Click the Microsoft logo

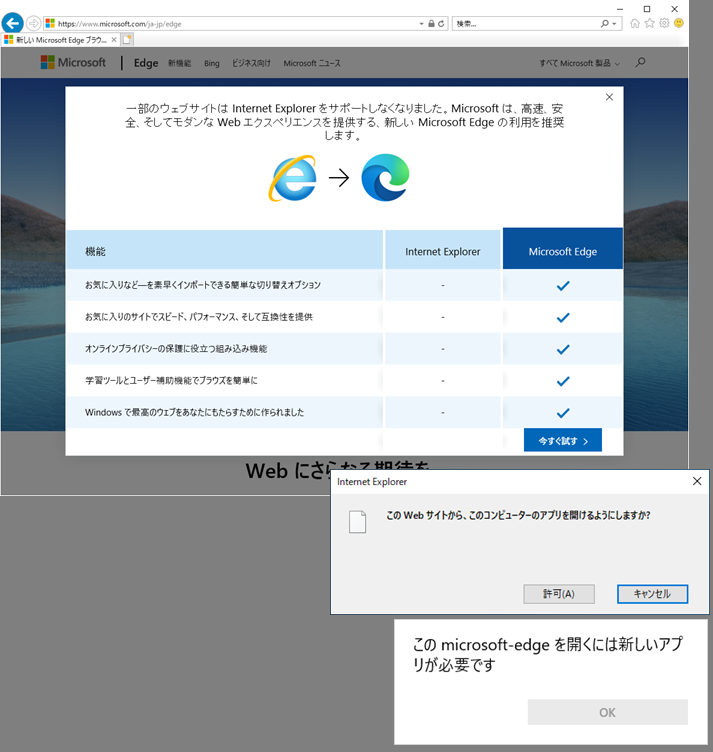73,62
